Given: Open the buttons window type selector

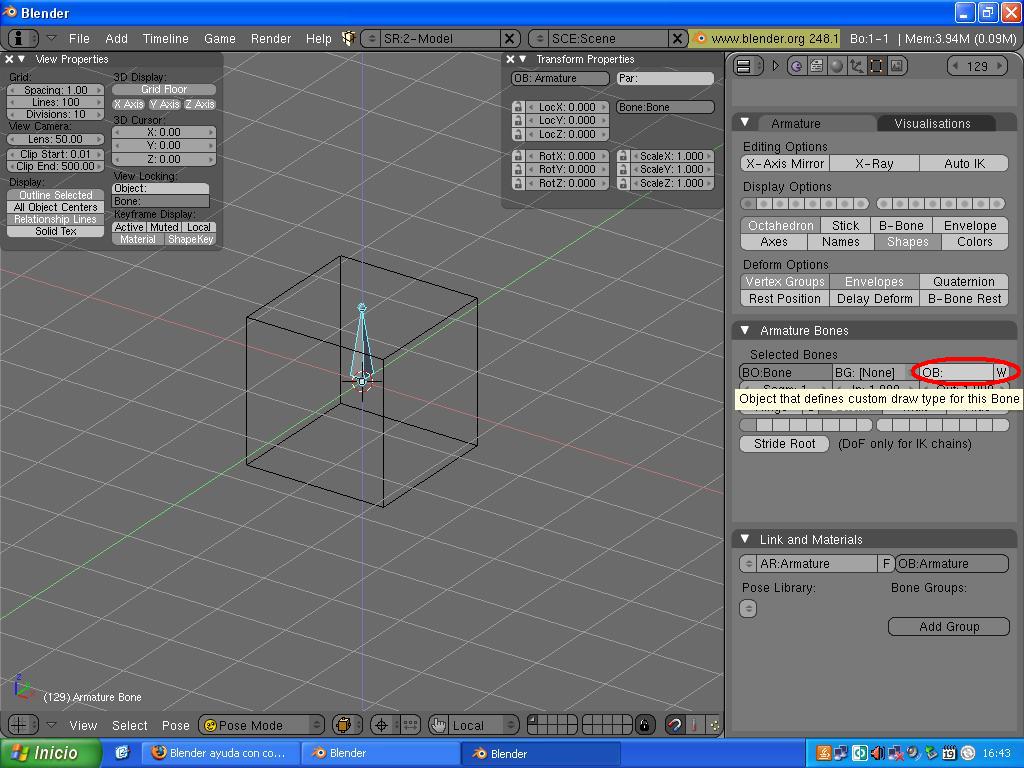Looking at the screenshot, I should pos(748,66).
